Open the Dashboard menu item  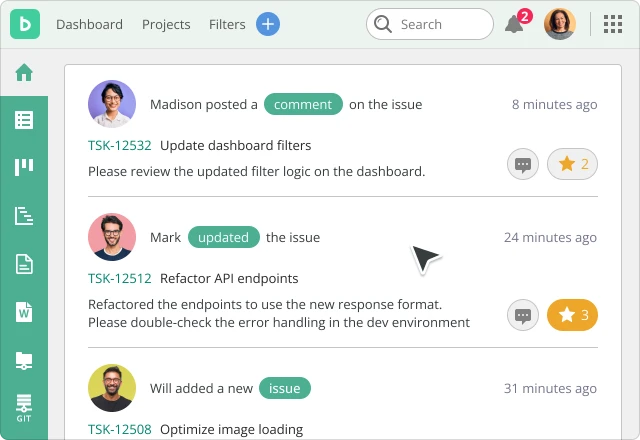89,24
